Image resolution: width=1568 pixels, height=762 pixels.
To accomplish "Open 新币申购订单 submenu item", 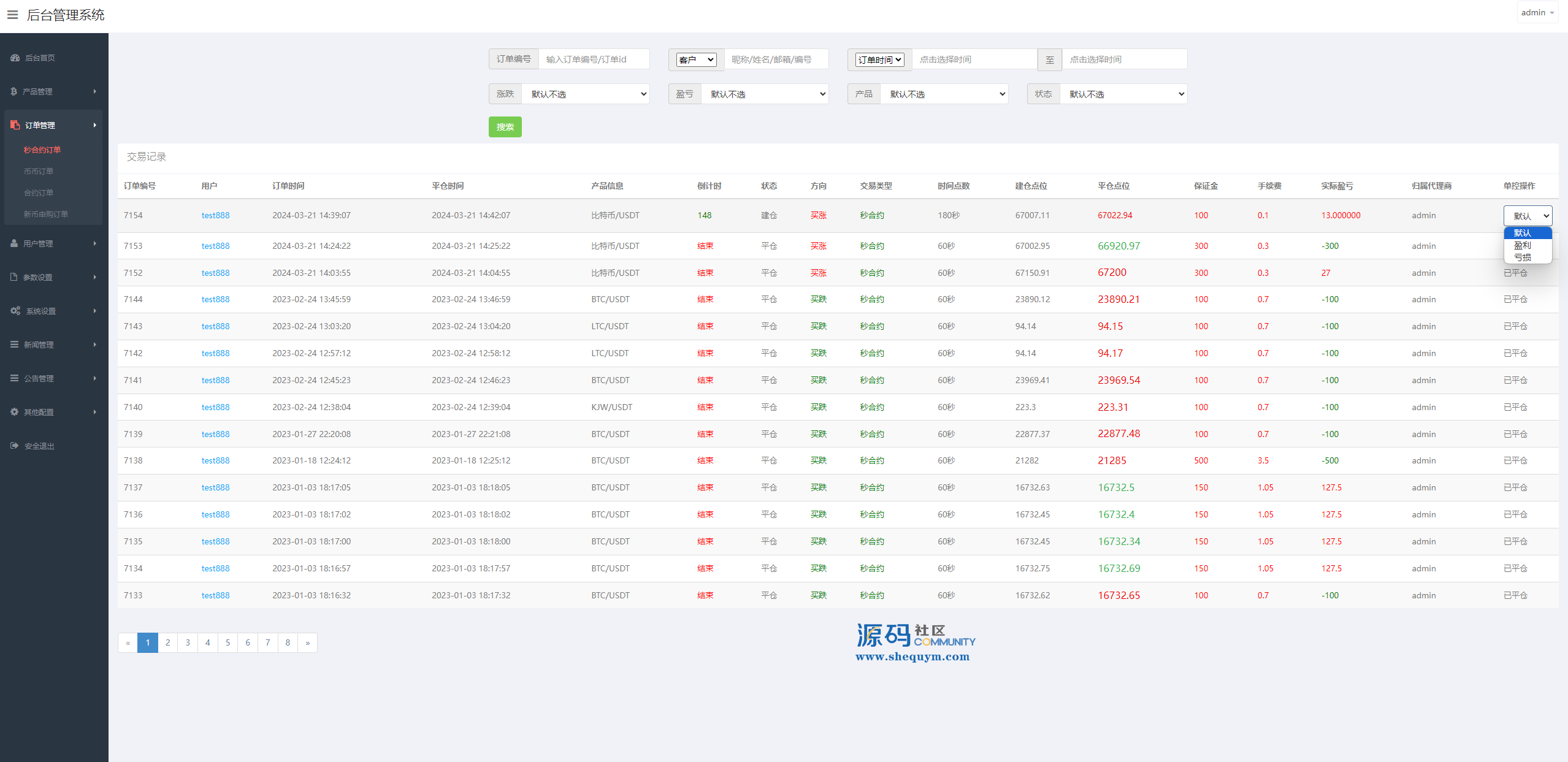I will 46,214.
